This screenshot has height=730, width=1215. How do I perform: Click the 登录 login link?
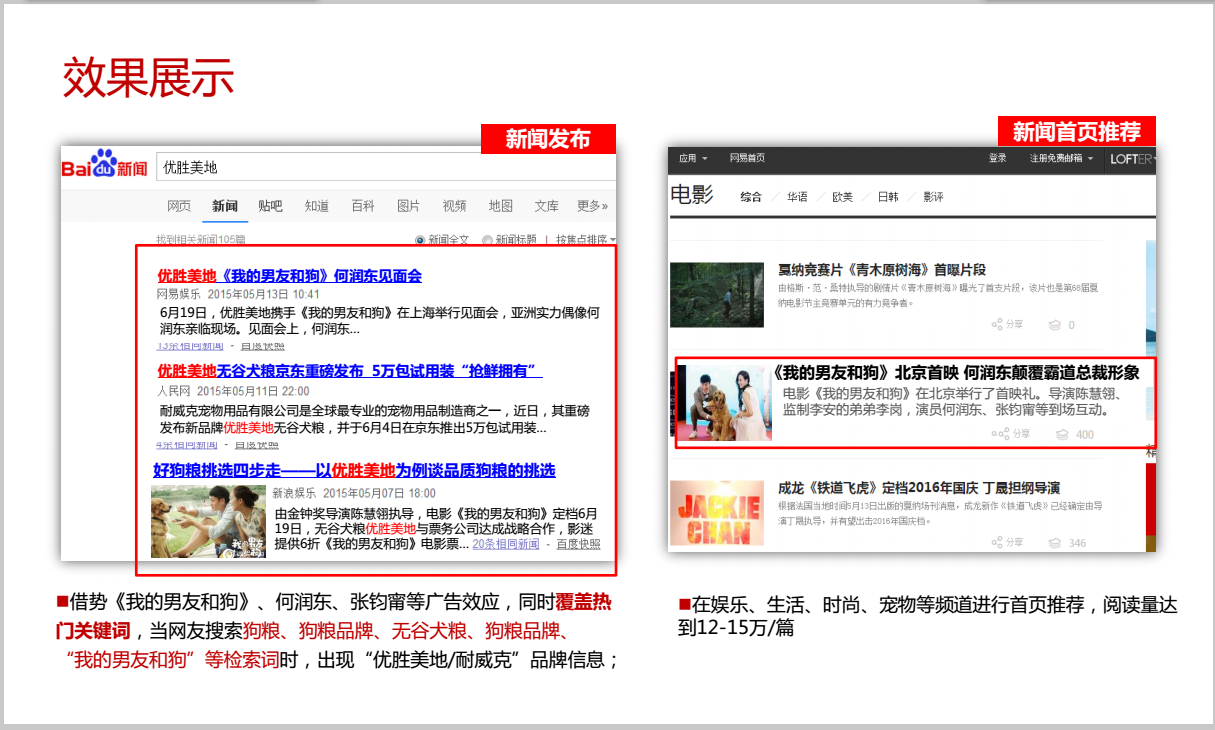(997, 158)
